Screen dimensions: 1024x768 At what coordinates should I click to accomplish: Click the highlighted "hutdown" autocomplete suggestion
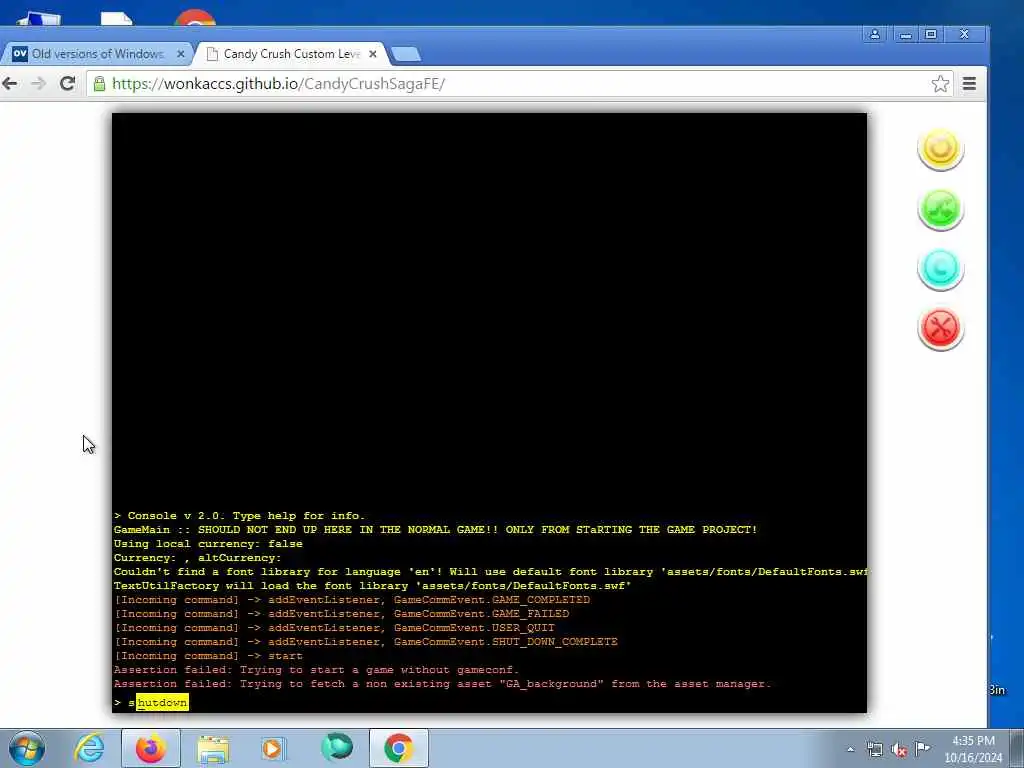pos(163,703)
